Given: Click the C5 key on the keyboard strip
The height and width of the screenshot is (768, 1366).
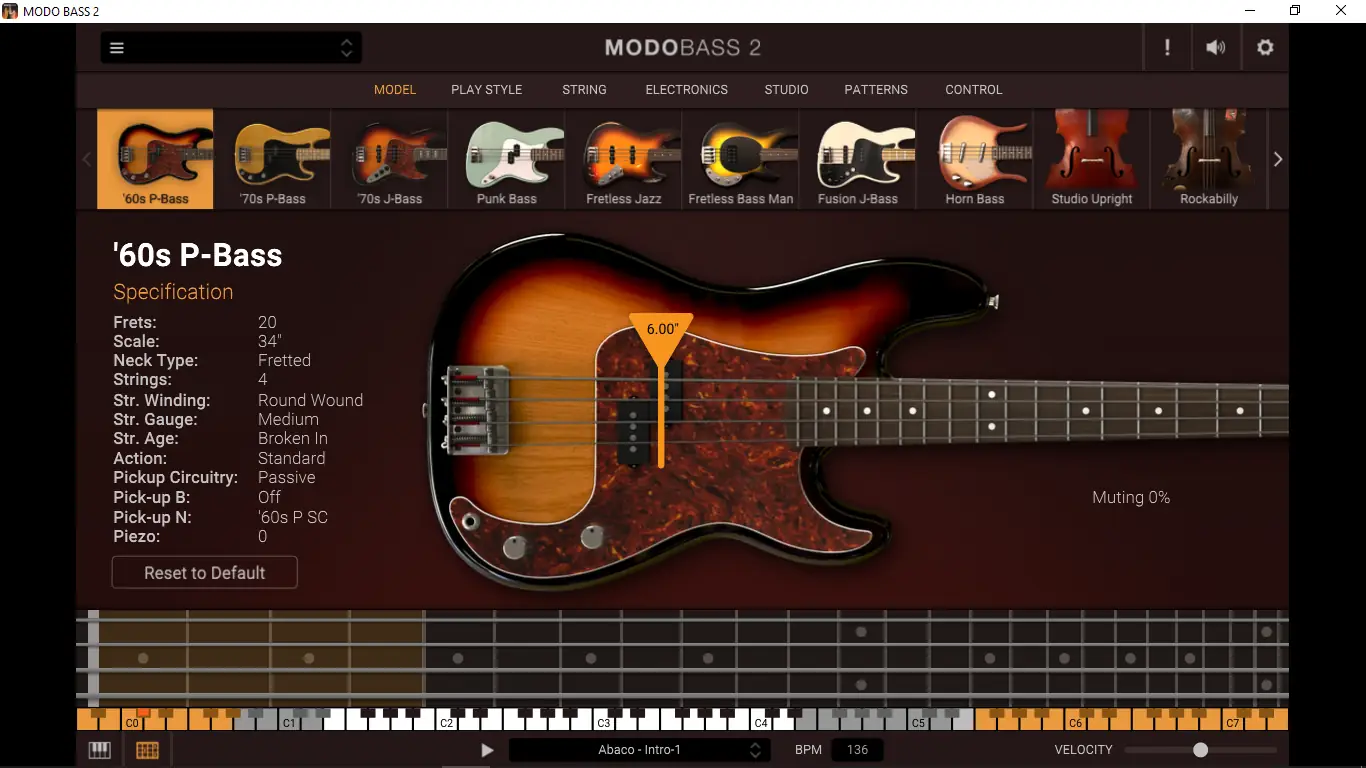Looking at the screenshot, I should click(918, 720).
